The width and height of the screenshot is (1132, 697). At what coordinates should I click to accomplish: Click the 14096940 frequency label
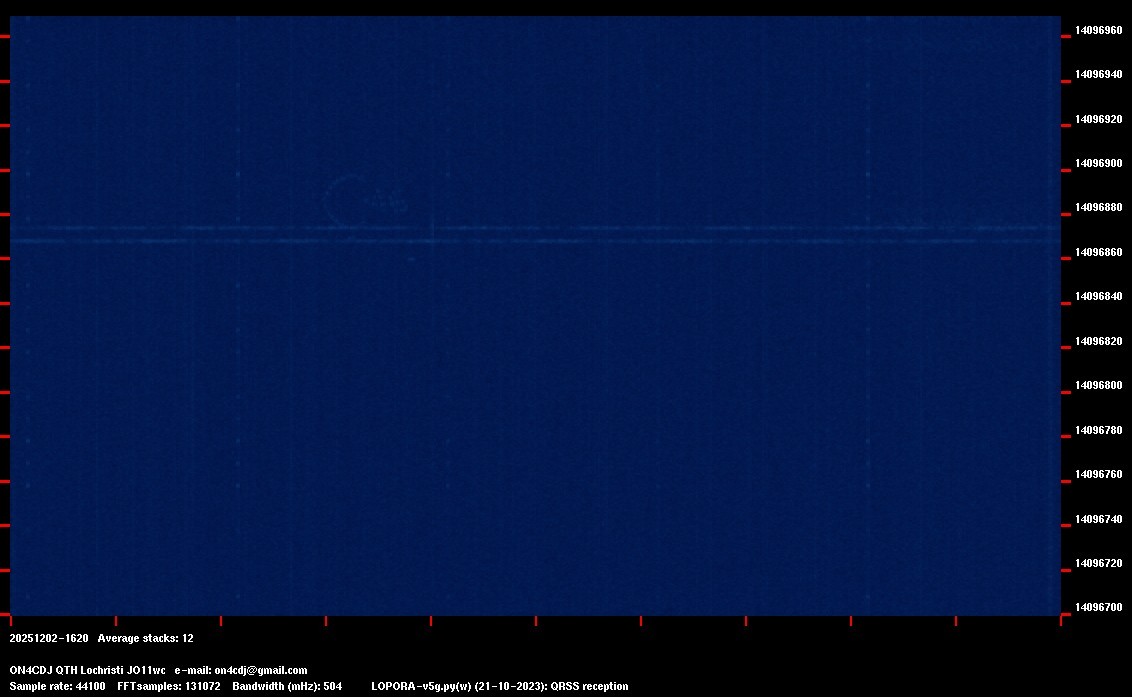click(x=1098, y=74)
